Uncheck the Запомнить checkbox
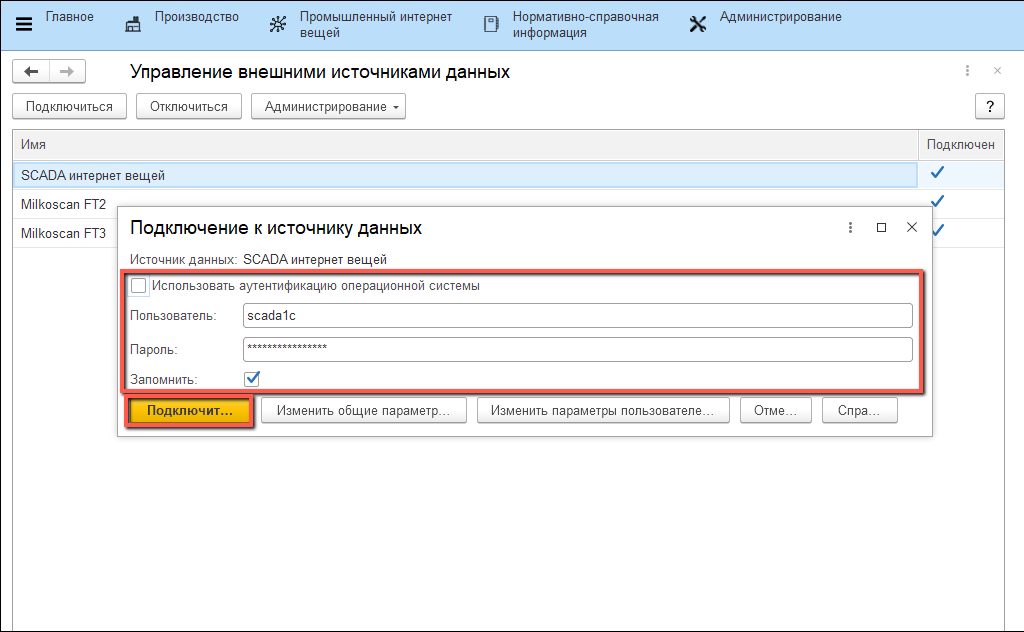 (252, 379)
